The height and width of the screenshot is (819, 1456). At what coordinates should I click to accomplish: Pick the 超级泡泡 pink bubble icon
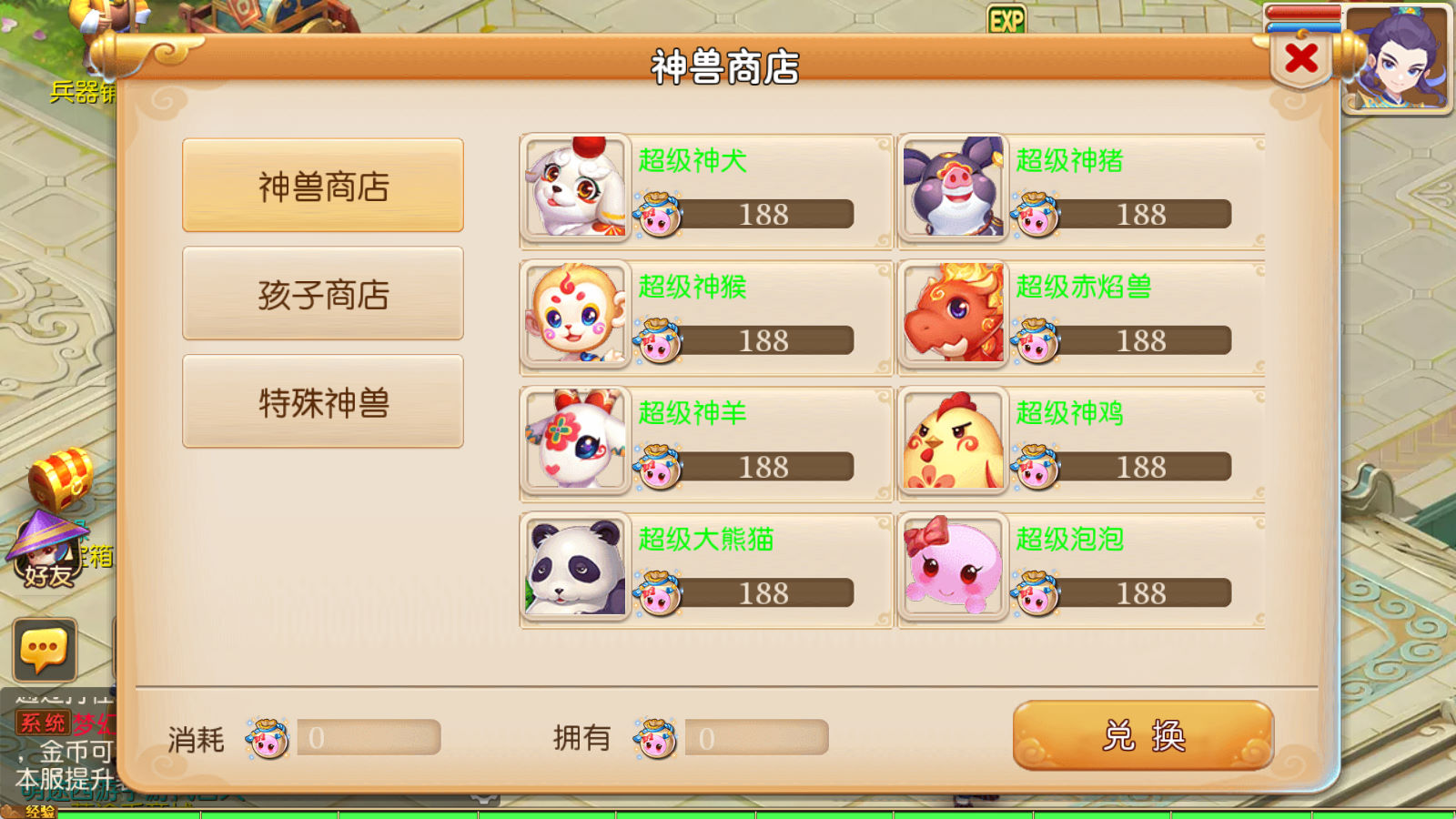pos(954,567)
